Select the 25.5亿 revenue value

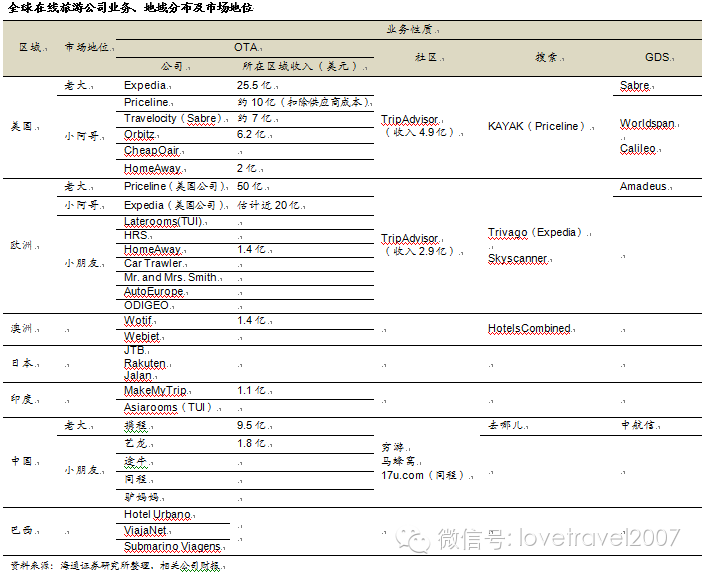click(254, 85)
